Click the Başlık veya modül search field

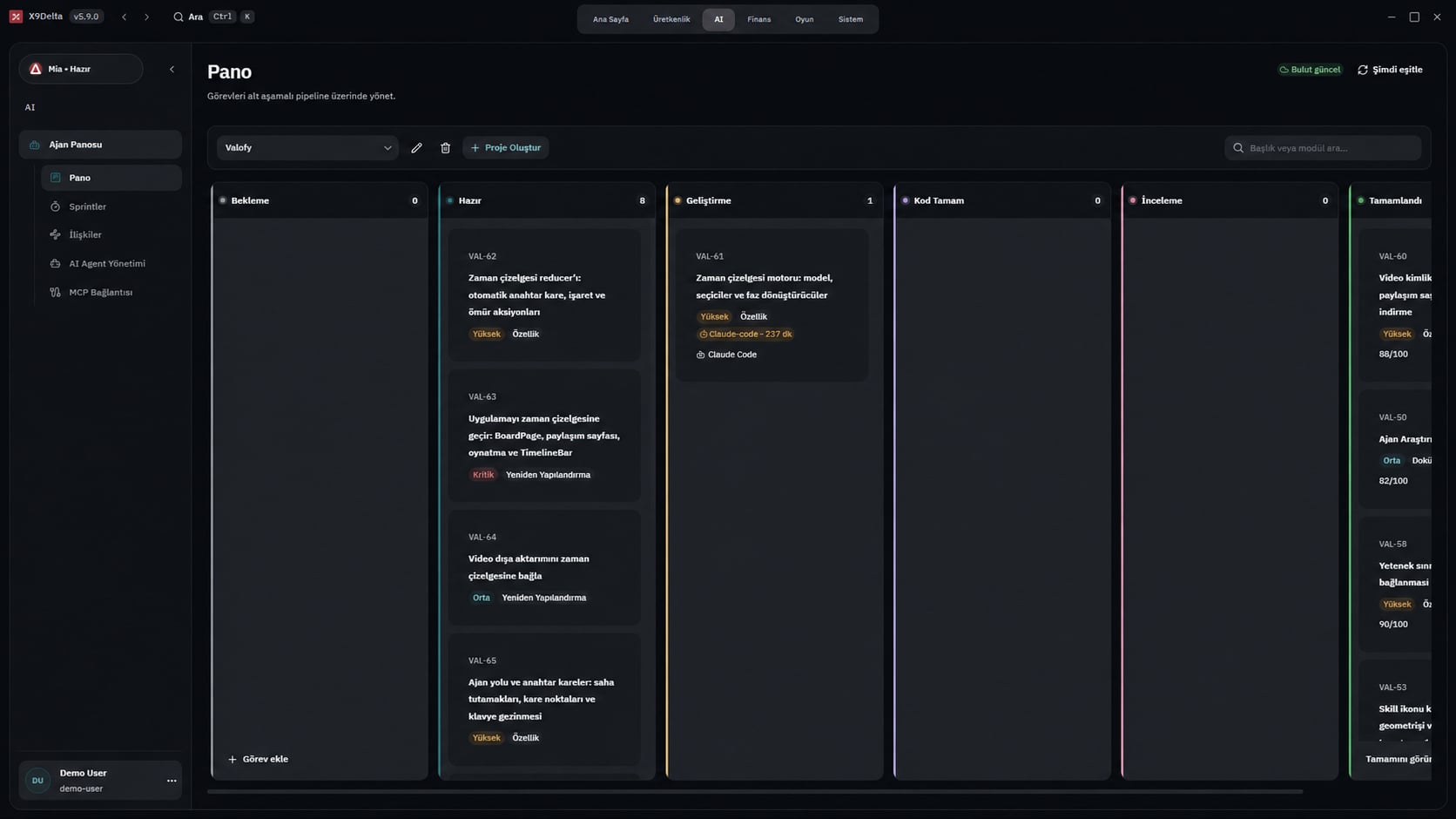pos(1323,148)
